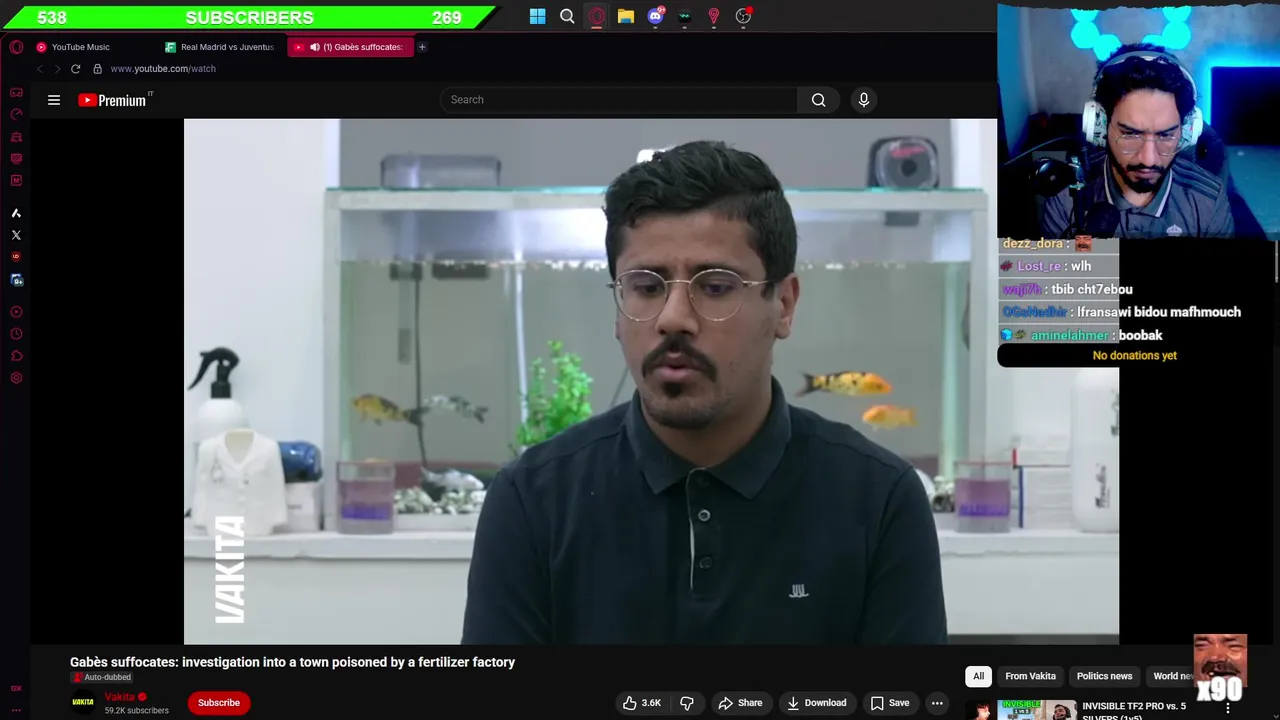1280x720 pixels.
Task: Click the YouTube search magnifier button
Action: click(818, 100)
